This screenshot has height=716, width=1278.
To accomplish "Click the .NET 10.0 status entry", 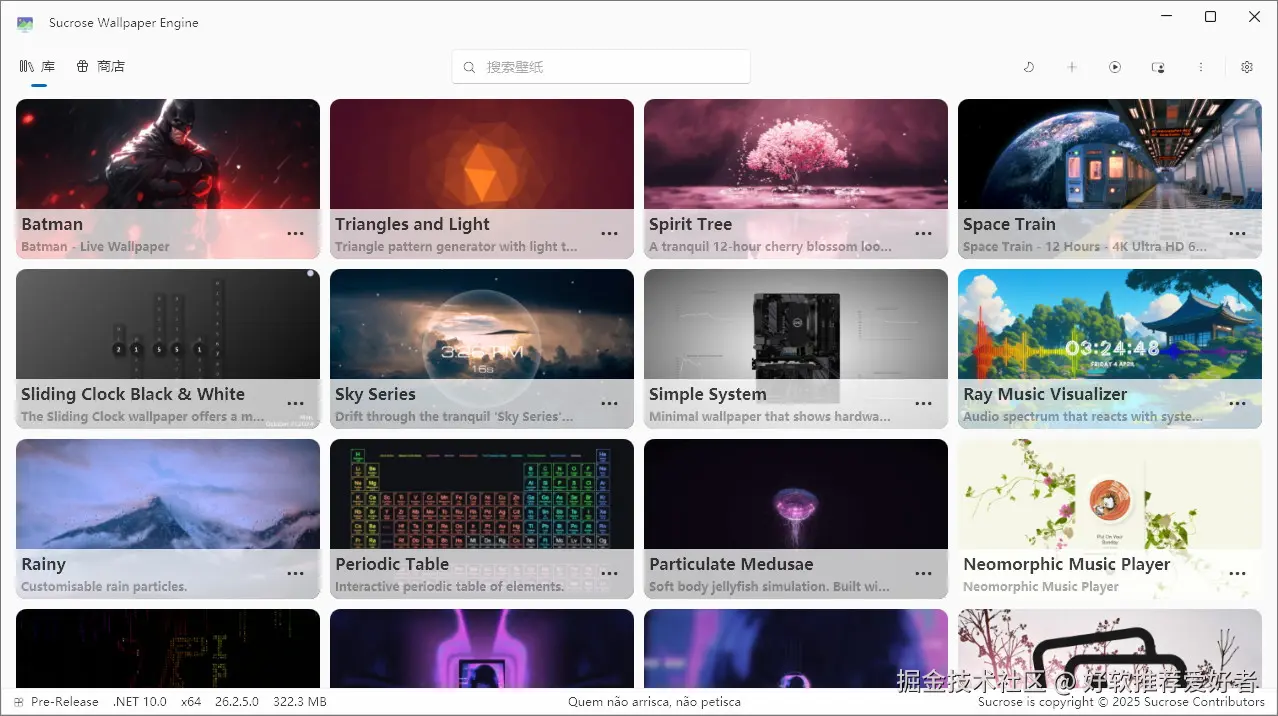I will point(140,702).
